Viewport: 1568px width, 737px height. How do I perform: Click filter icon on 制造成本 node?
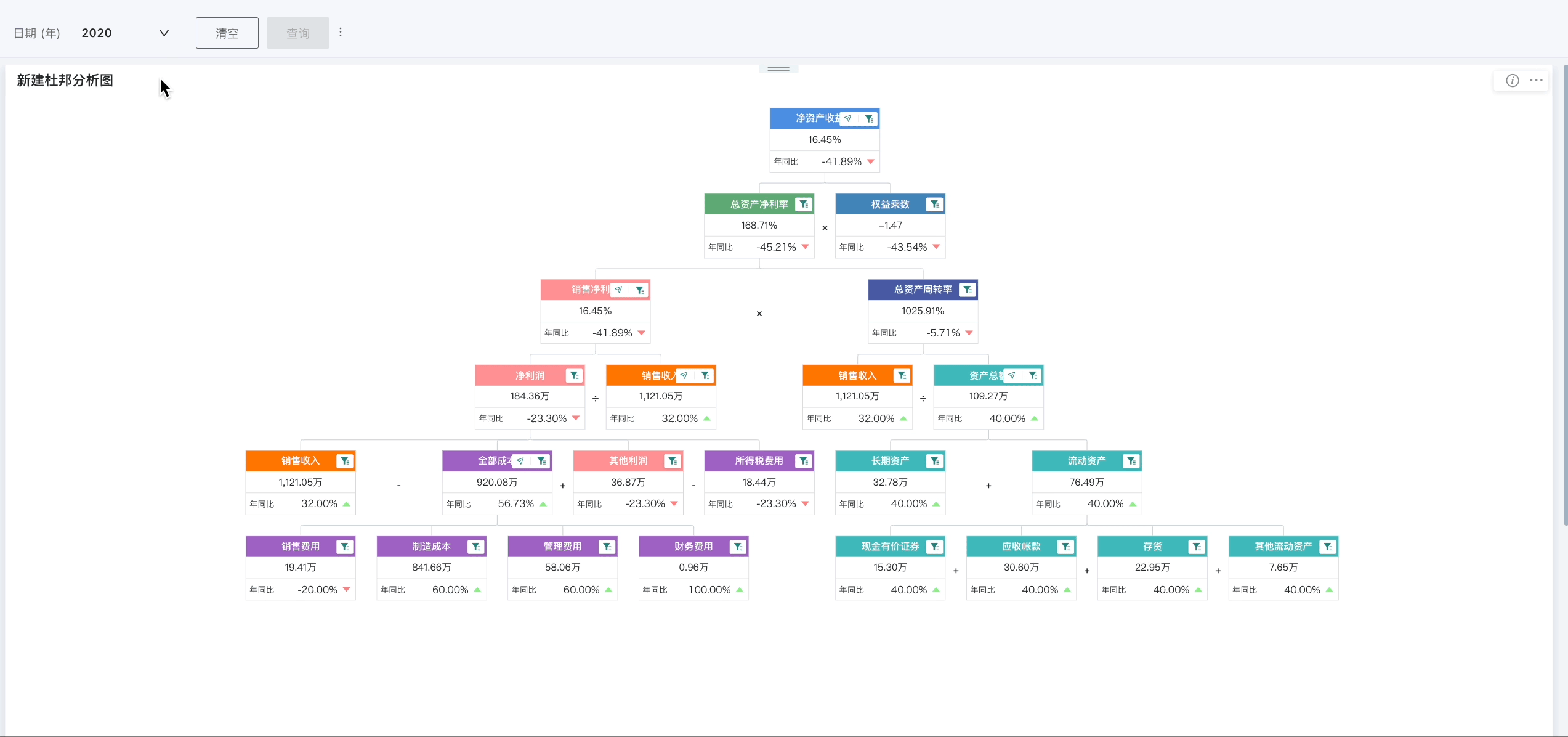(476, 547)
